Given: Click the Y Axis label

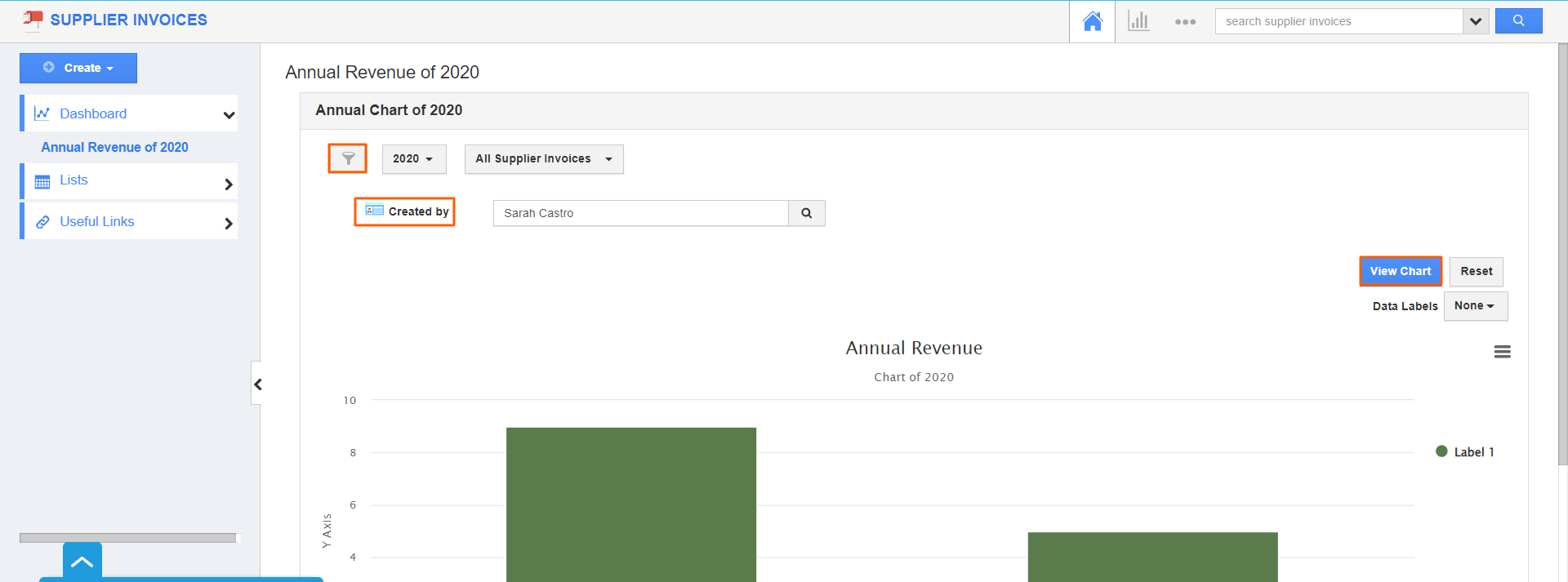Looking at the screenshot, I should [327, 531].
